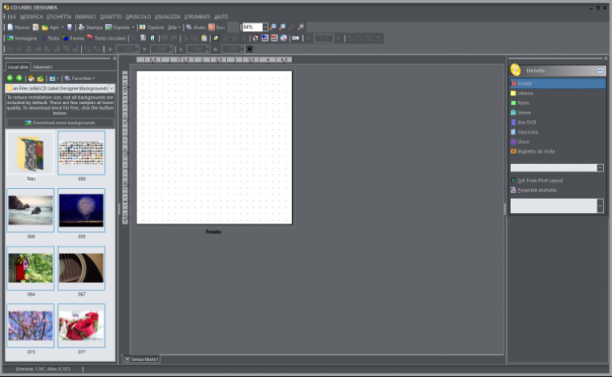
Task: Open the ETICHETTA menu
Action: tap(59, 17)
